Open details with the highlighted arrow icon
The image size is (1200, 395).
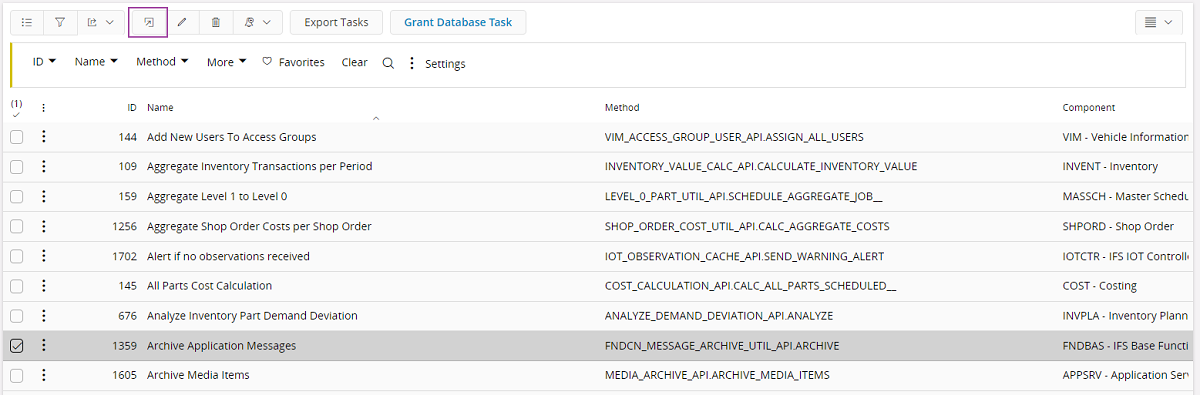coord(148,22)
